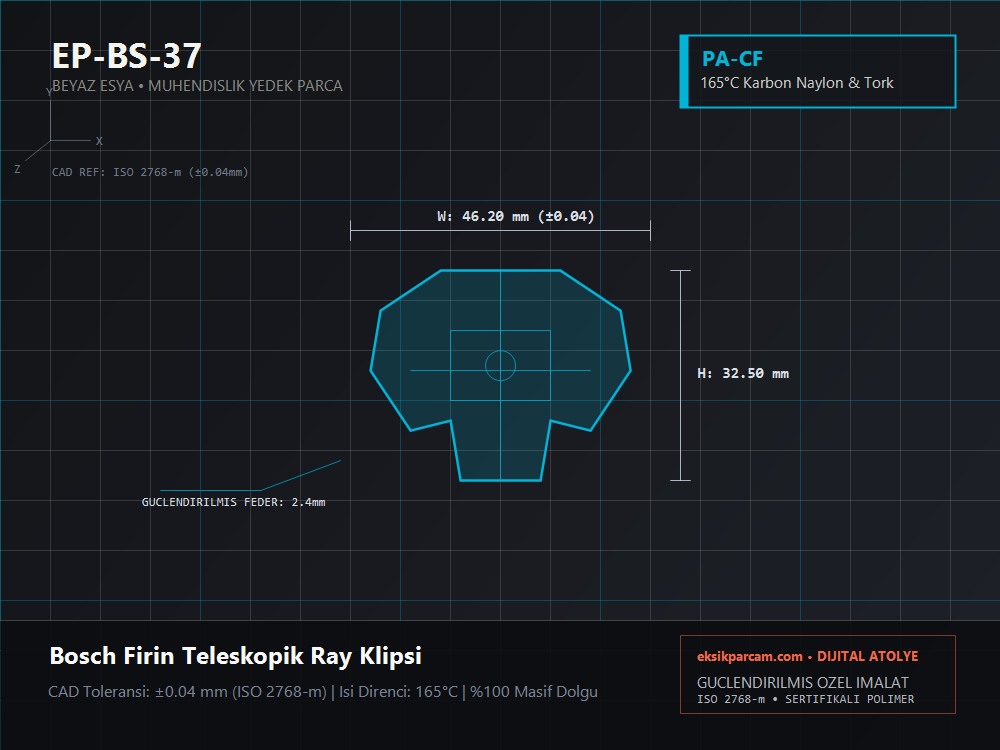Click the vertical height dimension line
Screen dimensions: 1000x750
coord(680,375)
